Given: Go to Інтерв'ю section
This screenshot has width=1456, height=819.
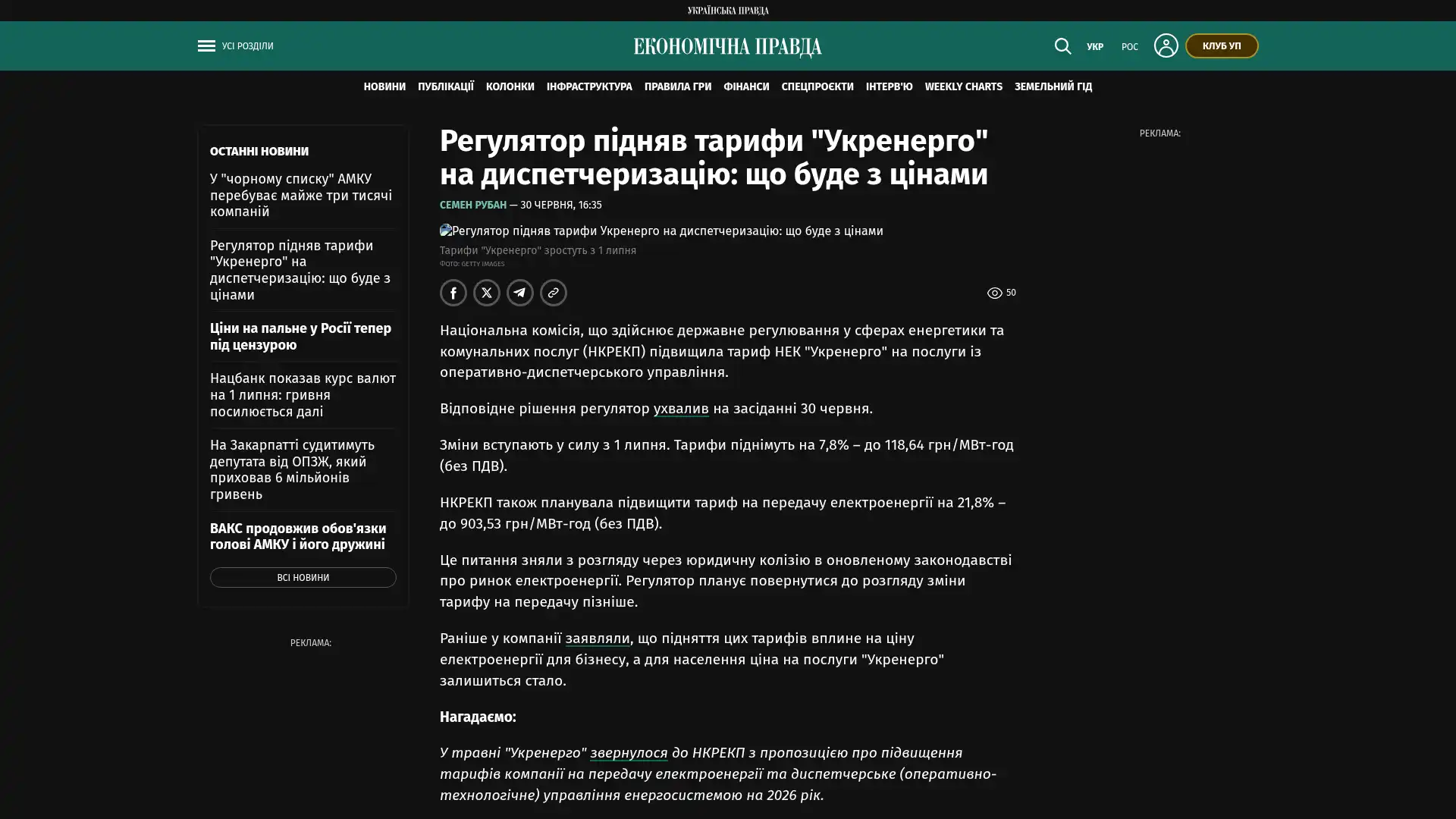Looking at the screenshot, I should tap(890, 86).
